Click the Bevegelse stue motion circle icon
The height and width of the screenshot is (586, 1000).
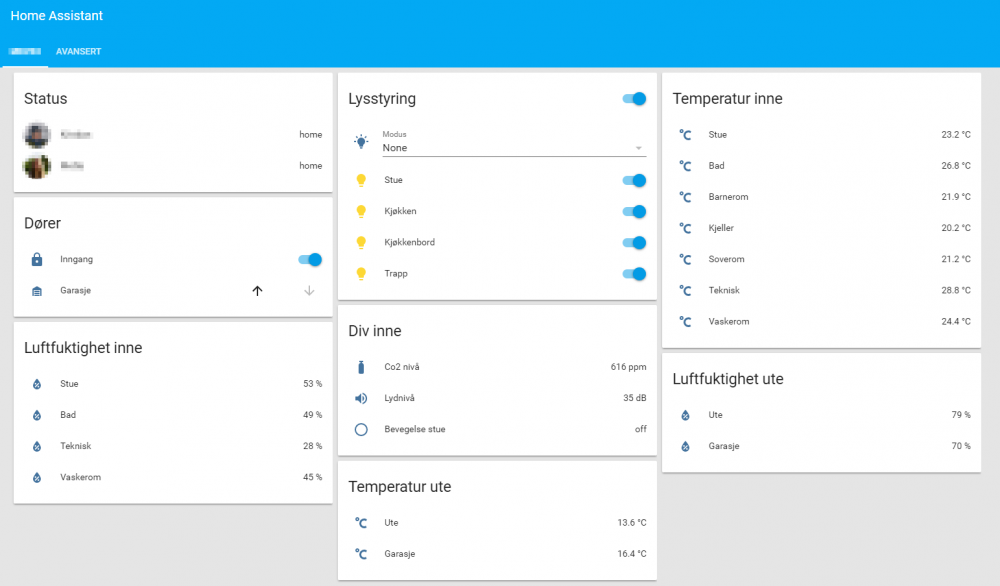pos(361,429)
